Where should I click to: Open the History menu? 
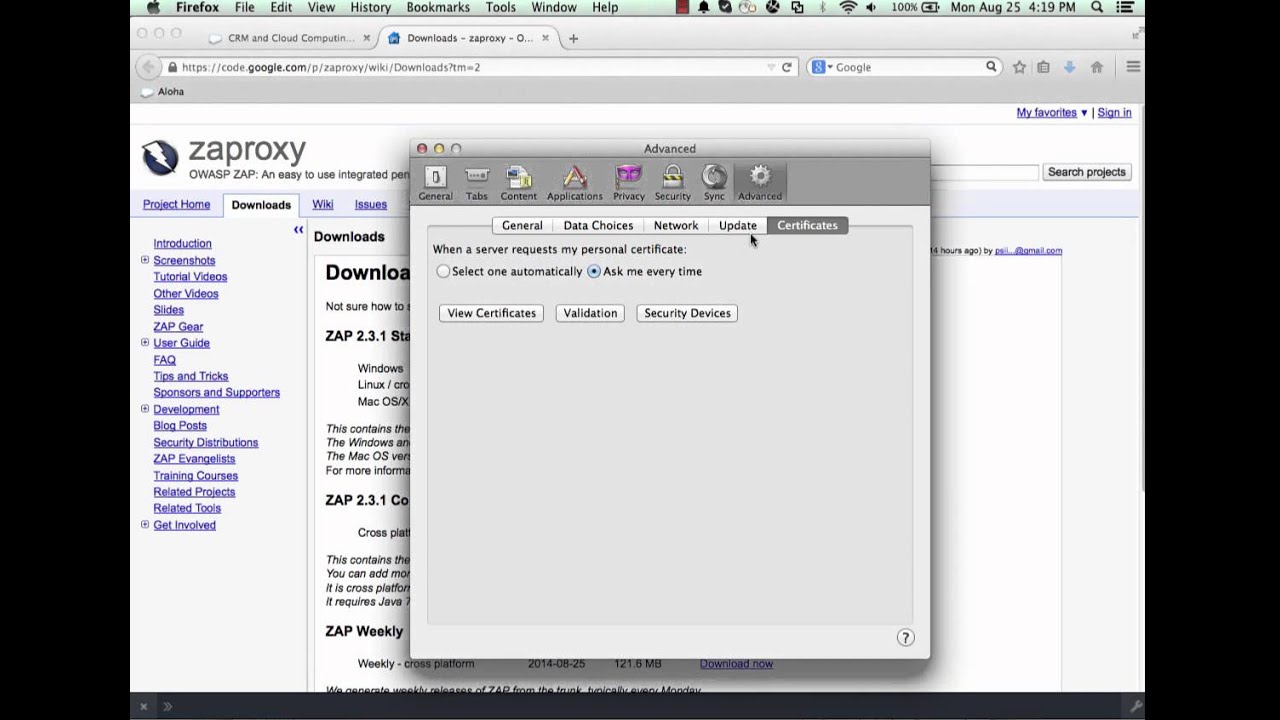370,7
